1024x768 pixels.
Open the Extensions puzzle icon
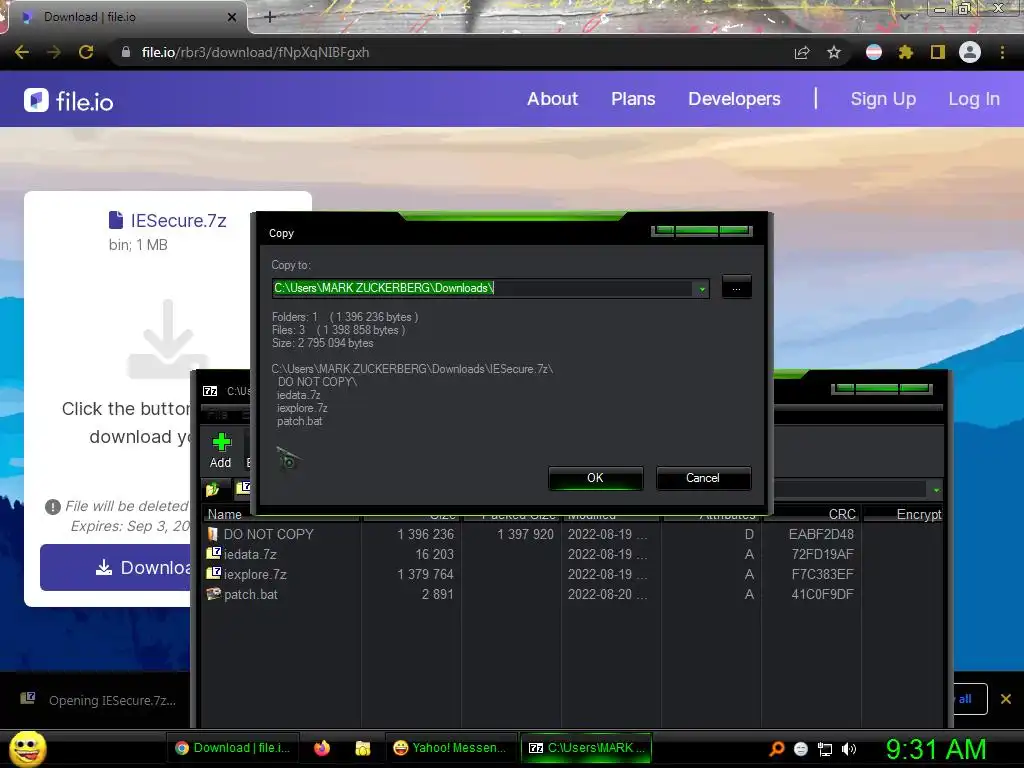[906, 52]
